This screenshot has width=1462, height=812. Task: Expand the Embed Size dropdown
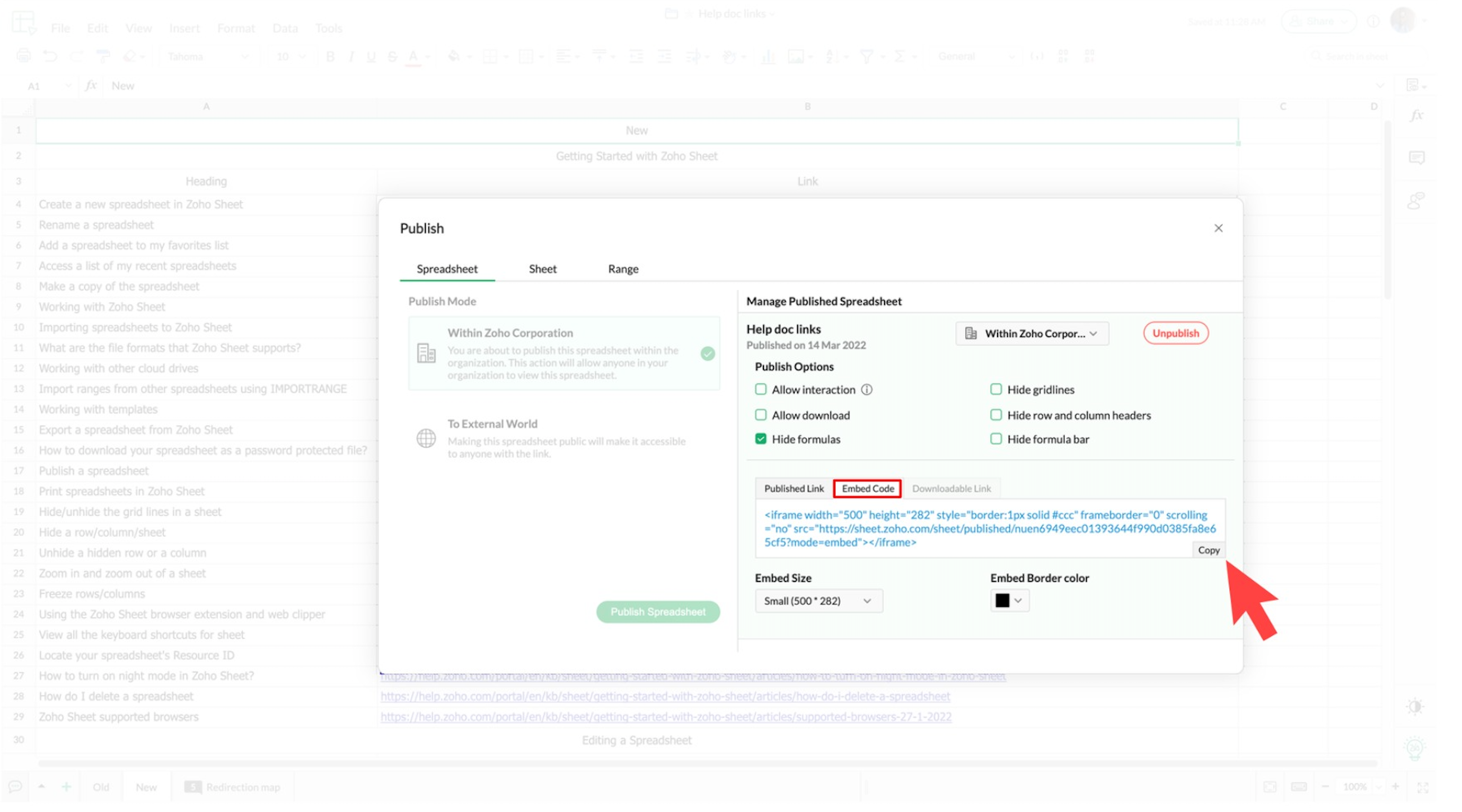[x=818, y=601]
